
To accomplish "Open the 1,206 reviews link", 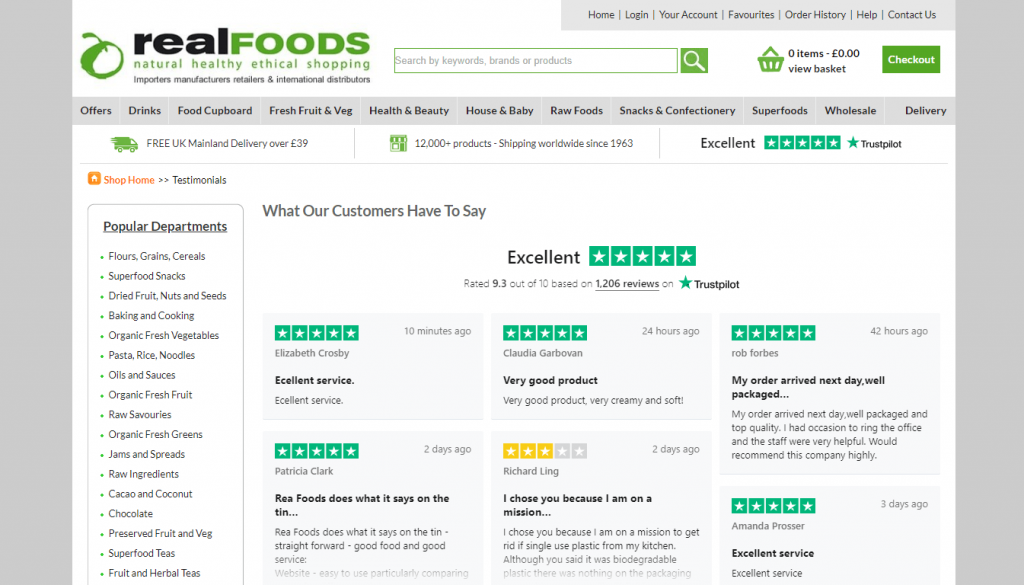I will pos(628,284).
